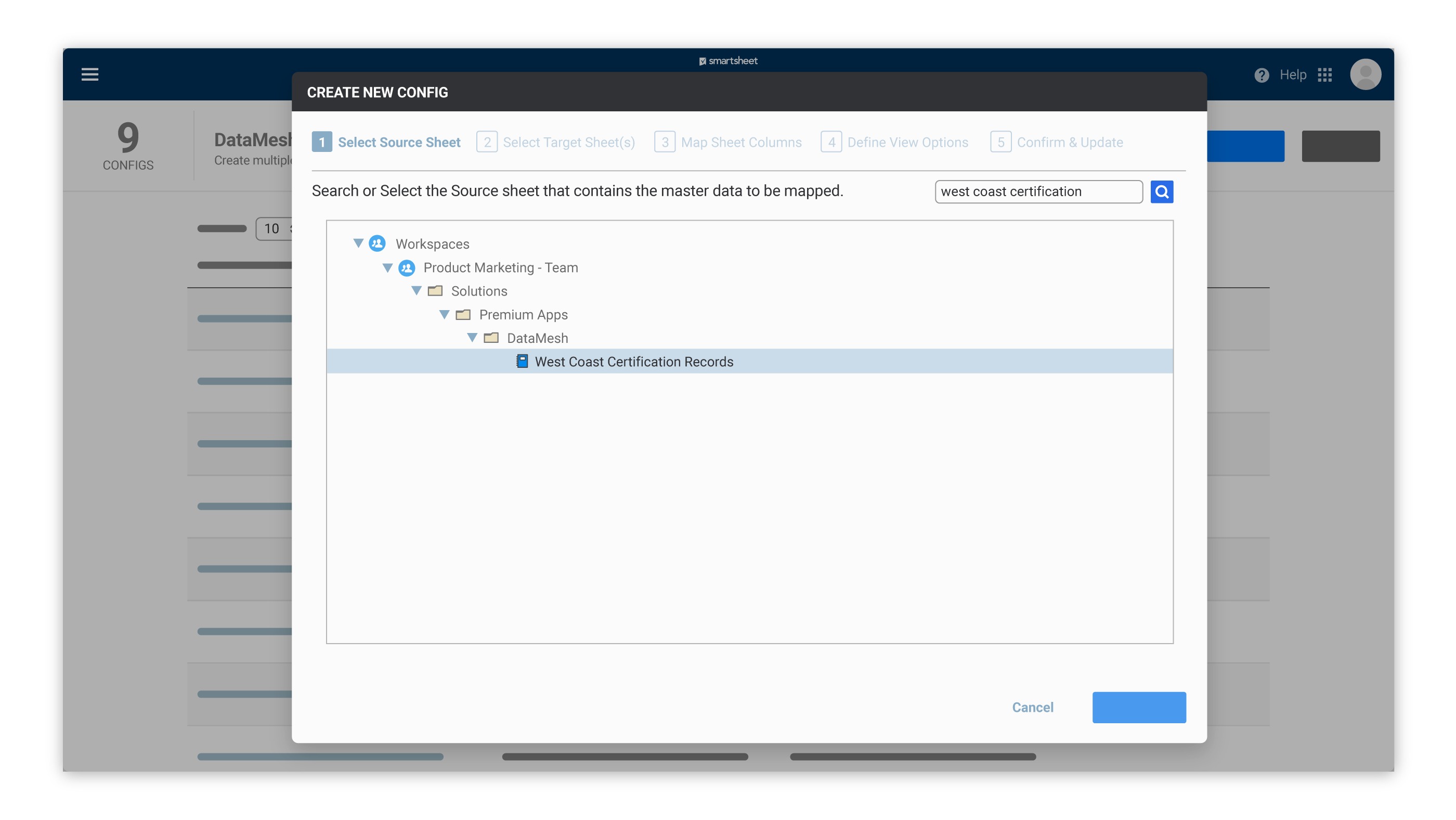This screenshot has height=820, width=1456.
Task: Open the app launcher grid icon
Action: (1324, 74)
